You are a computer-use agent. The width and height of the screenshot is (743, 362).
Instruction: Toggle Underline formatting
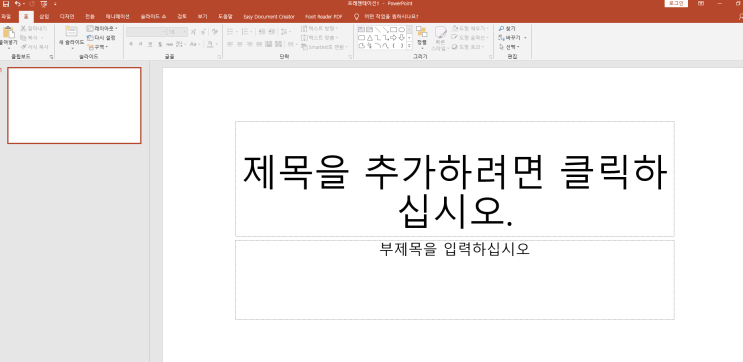coord(150,44)
